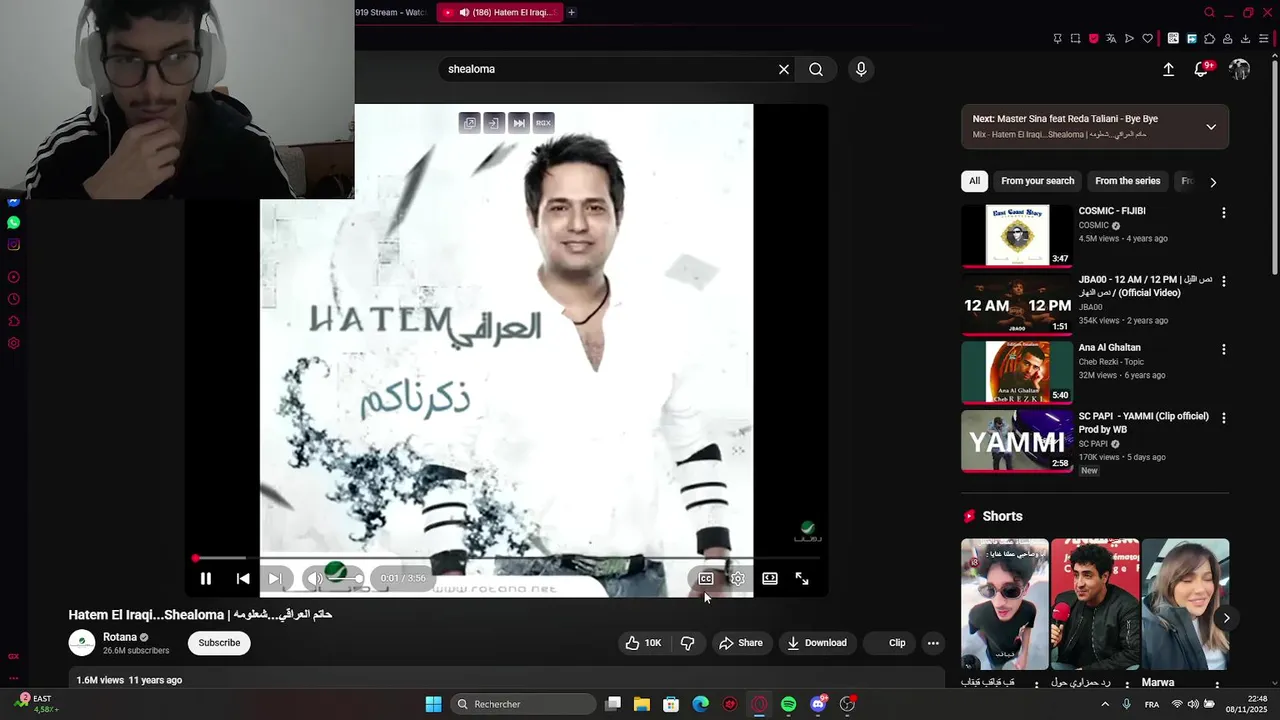Image resolution: width=1280 pixels, height=720 pixels.
Task: Open YouTube upload create button
Action: tap(1168, 69)
